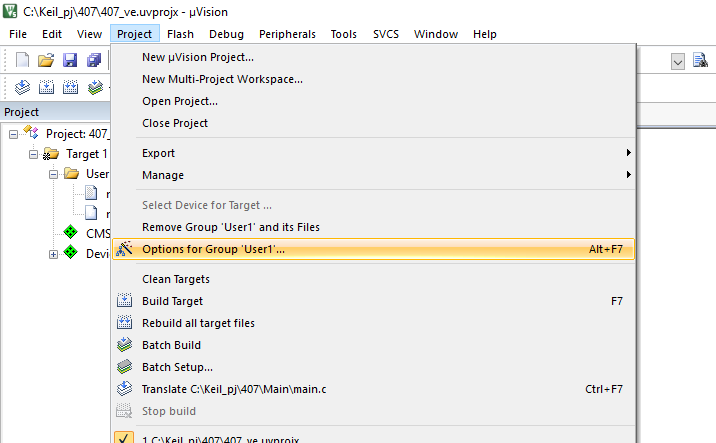This screenshot has width=716, height=443.
Task: Click the Save All toolbar icon
Action: point(94,60)
